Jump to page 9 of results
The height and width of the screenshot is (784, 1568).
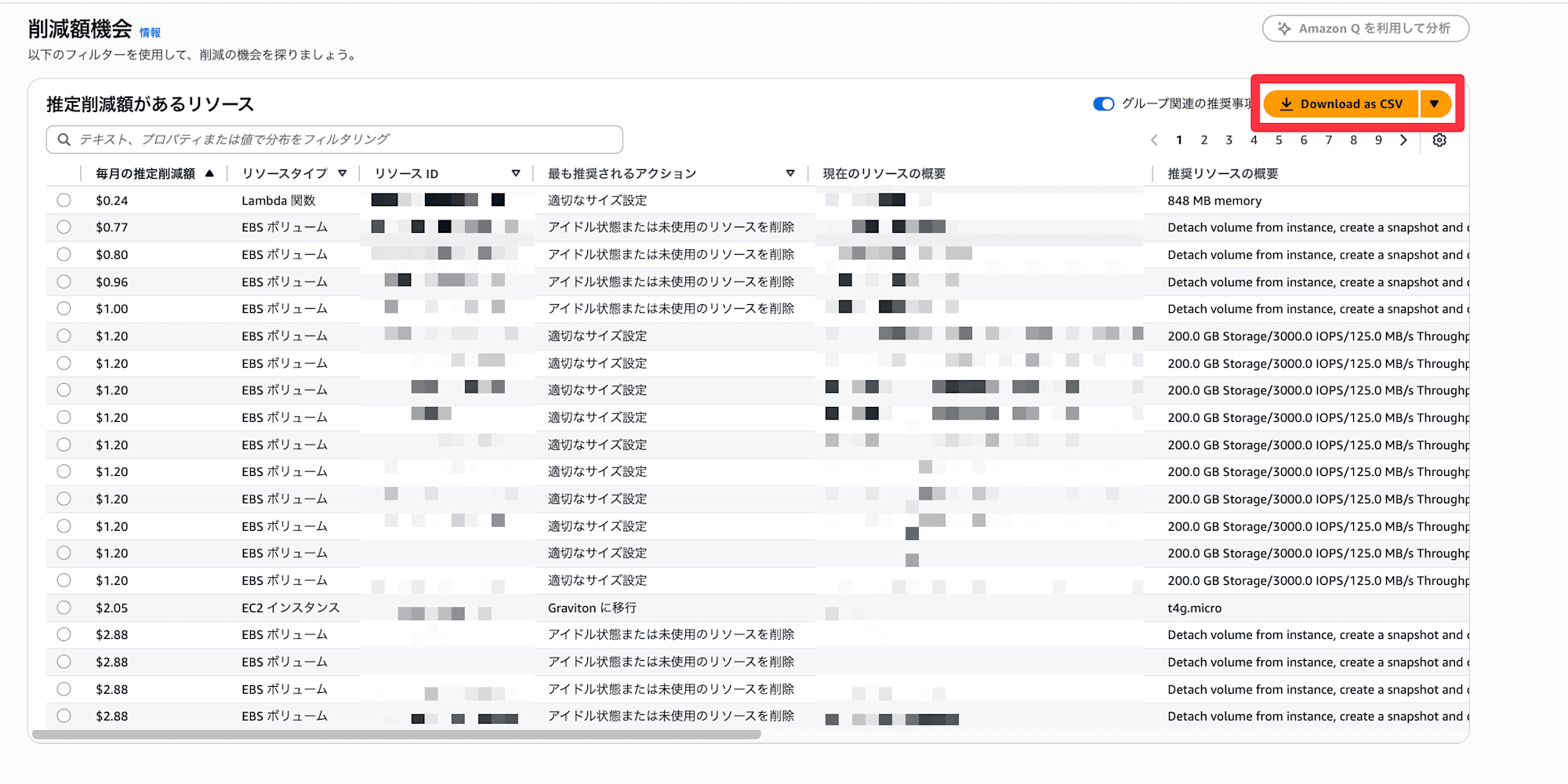pos(1378,140)
